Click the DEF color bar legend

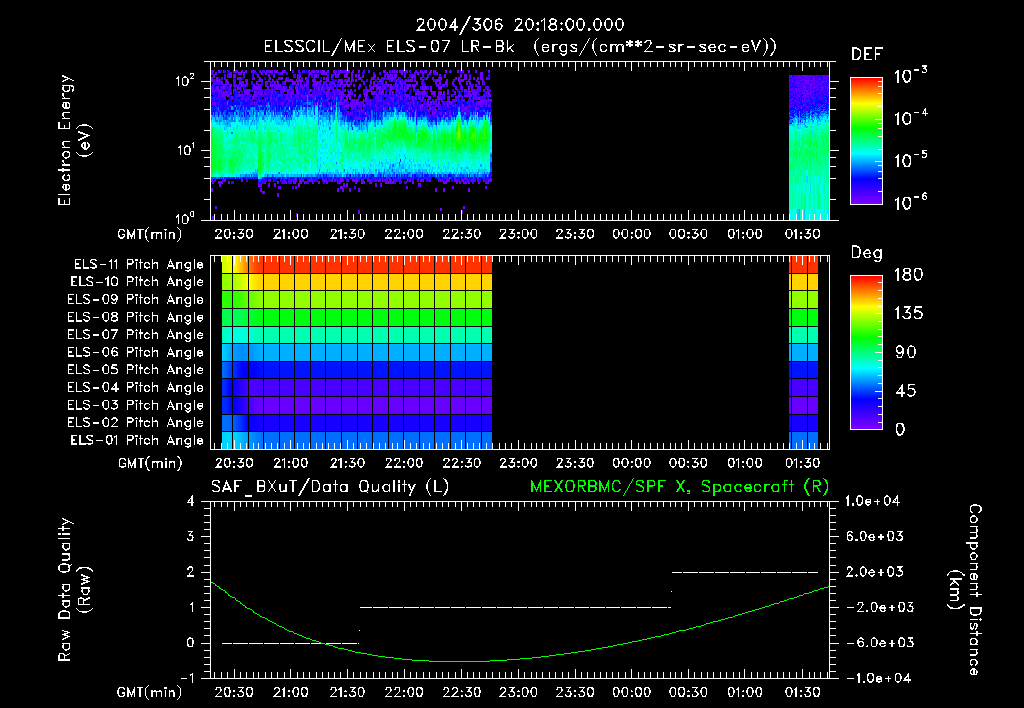tap(866, 140)
